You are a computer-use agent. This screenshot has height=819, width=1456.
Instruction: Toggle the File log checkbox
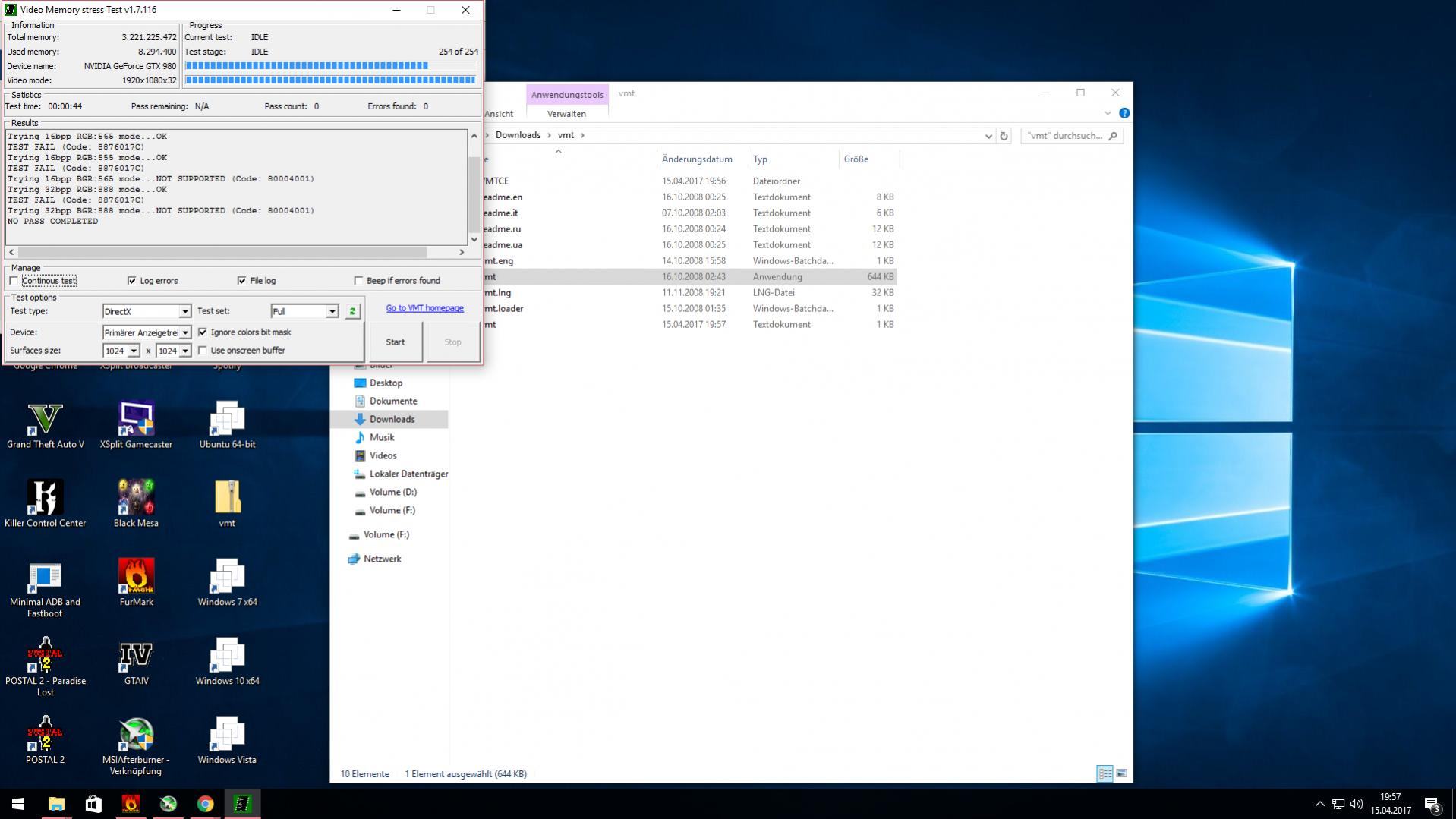tap(241, 281)
